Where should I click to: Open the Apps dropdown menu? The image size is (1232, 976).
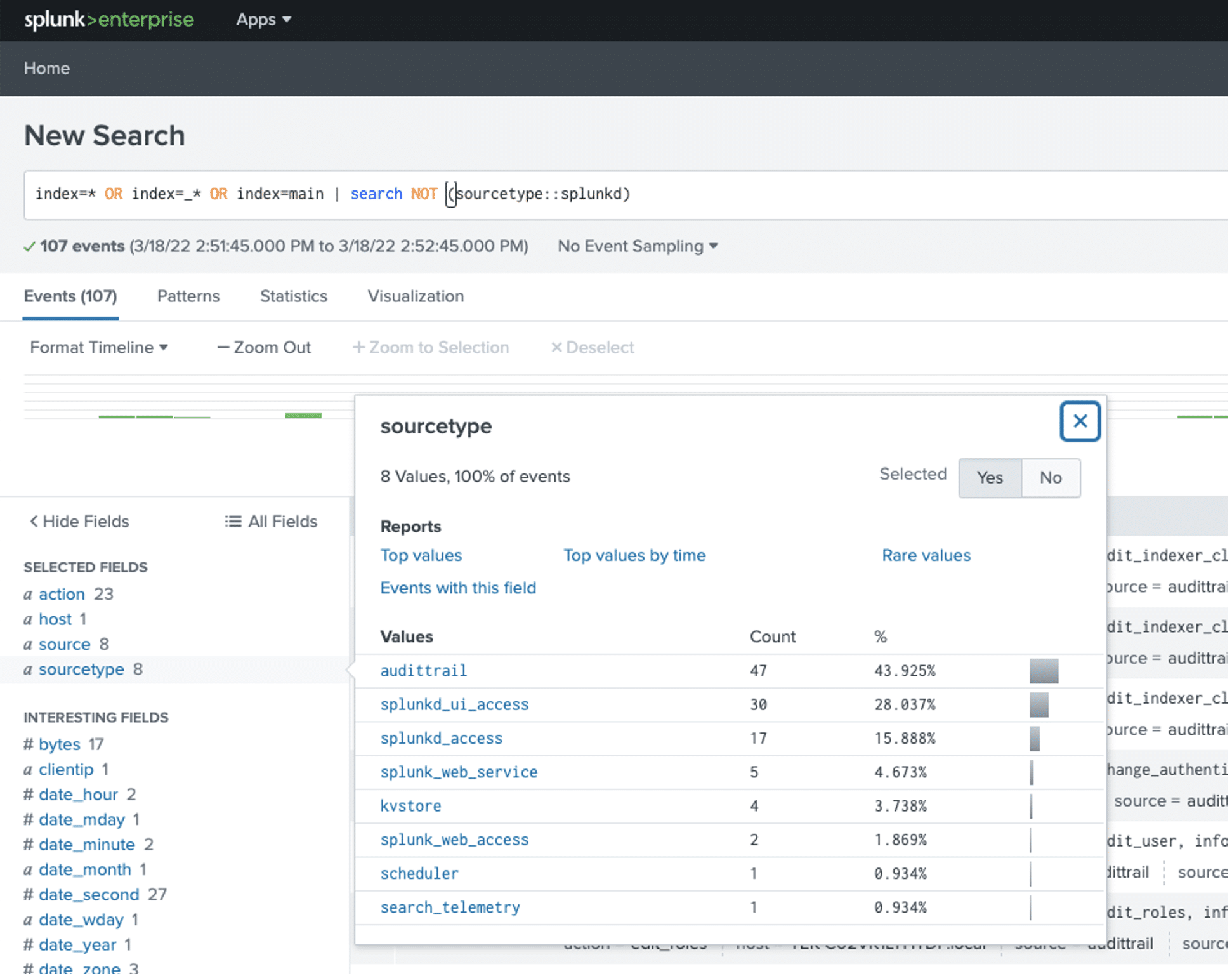(x=263, y=20)
